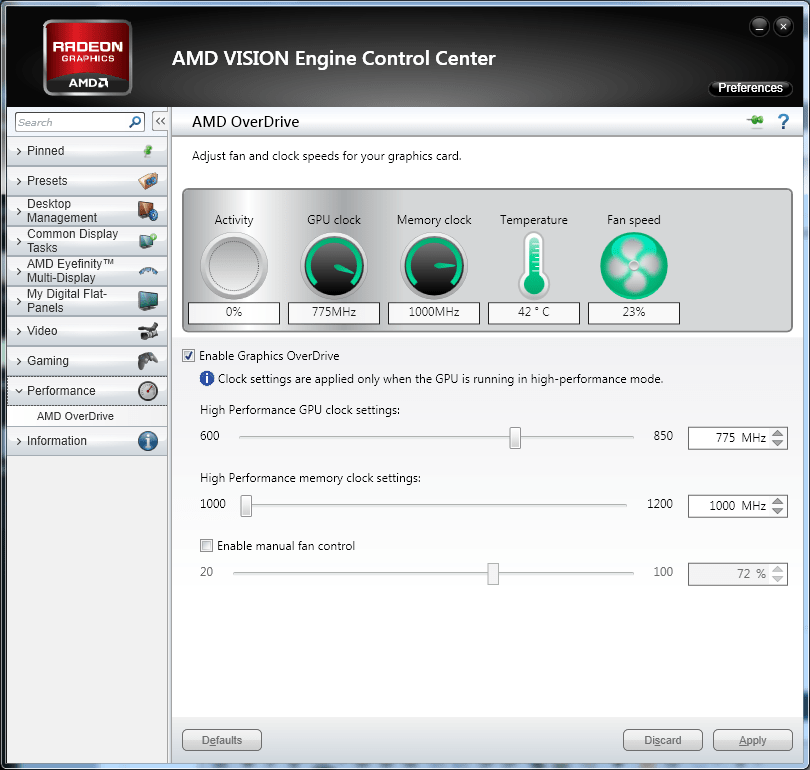Click the Desktop Management icon

click(x=150, y=210)
